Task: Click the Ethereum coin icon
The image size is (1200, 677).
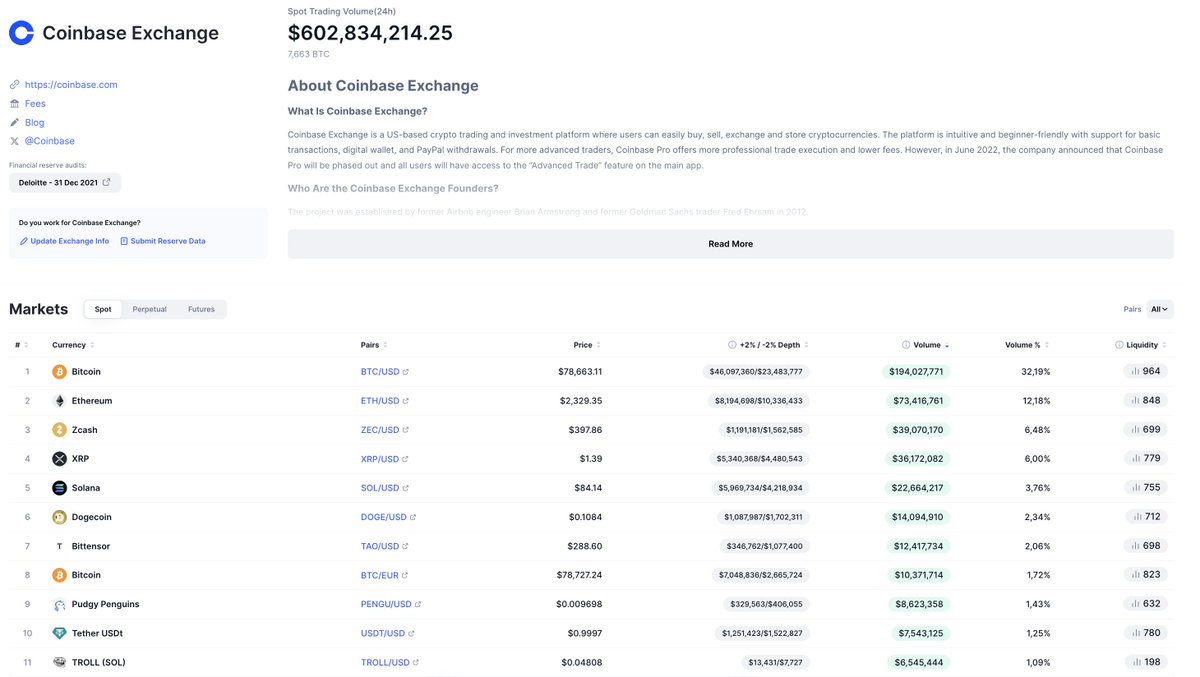Action: coord(59,401)
